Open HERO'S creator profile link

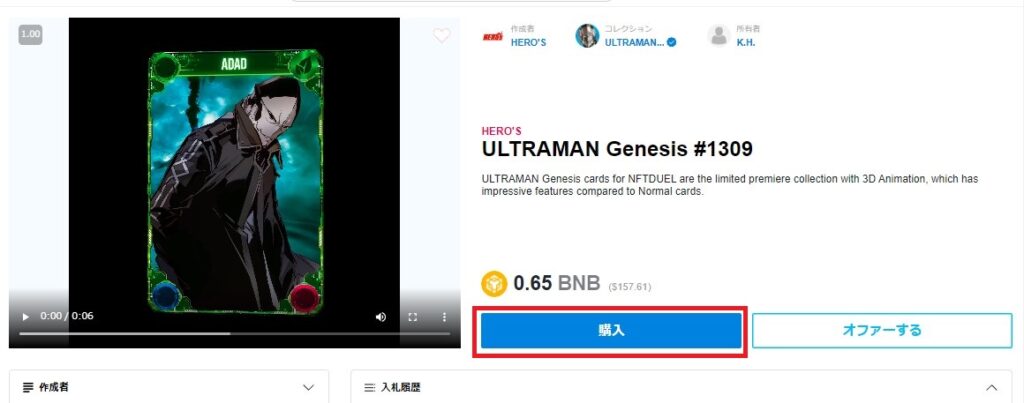tap(528, 42)
